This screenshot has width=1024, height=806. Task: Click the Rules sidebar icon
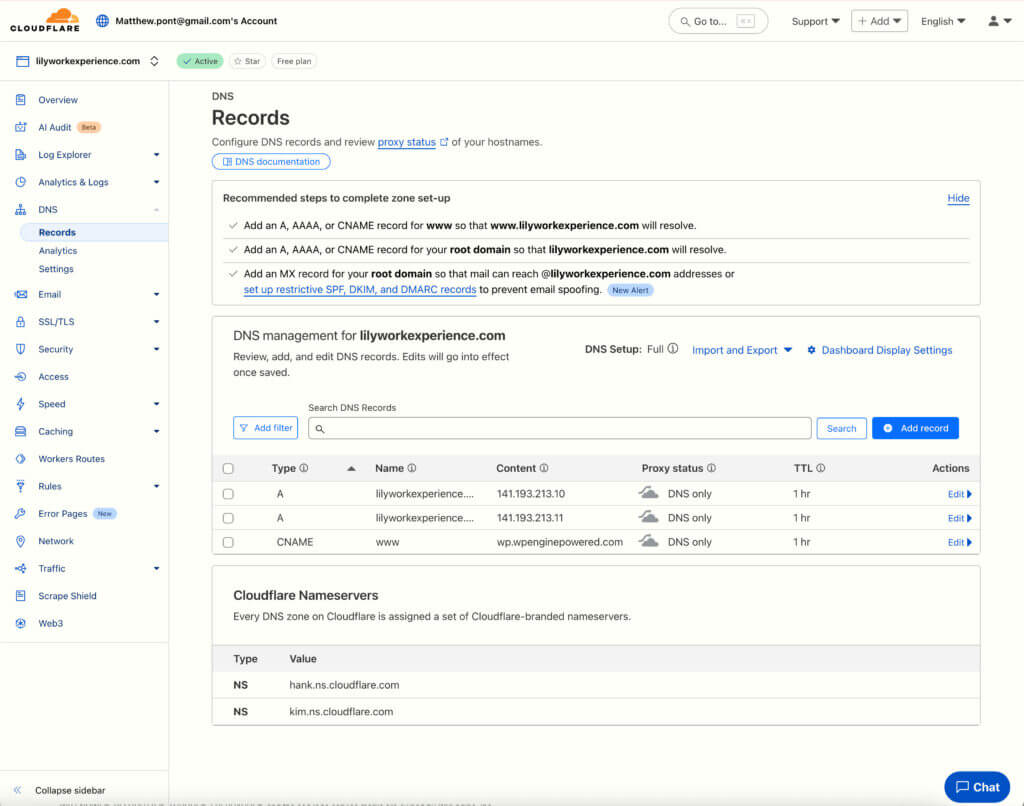coord(21,487)
